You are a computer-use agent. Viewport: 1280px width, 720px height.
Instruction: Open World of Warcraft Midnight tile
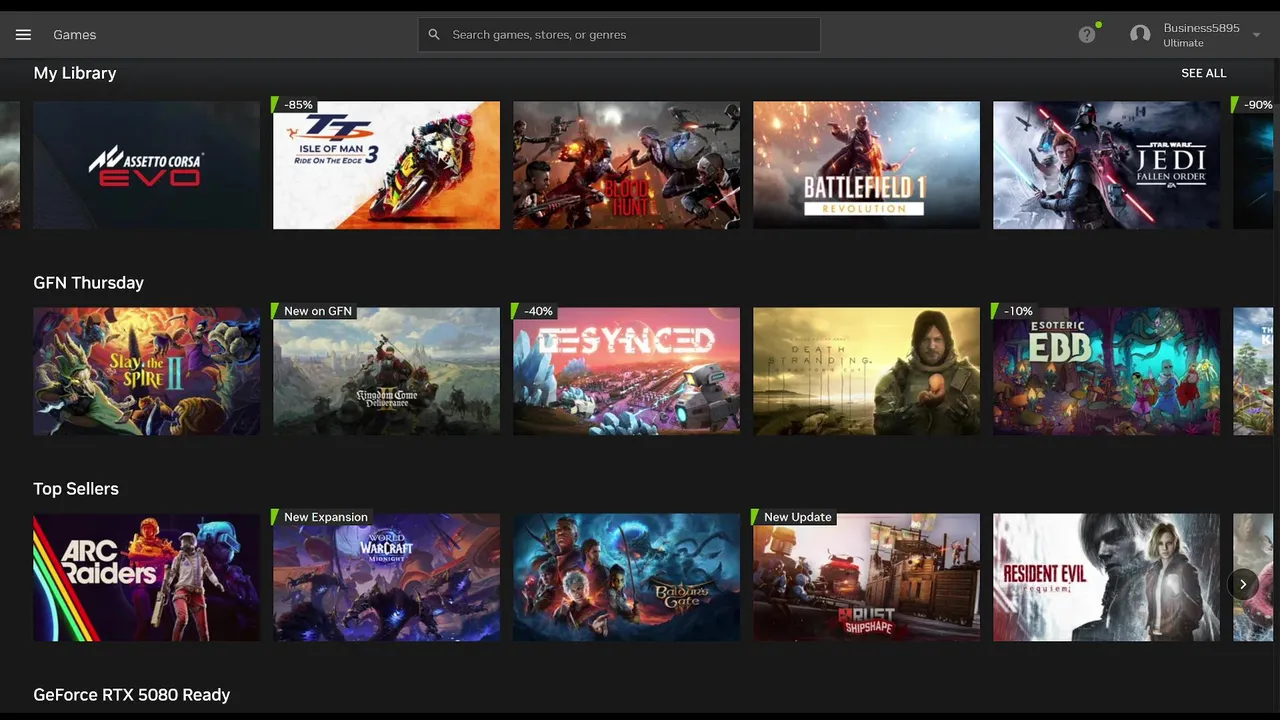point(387,577)
